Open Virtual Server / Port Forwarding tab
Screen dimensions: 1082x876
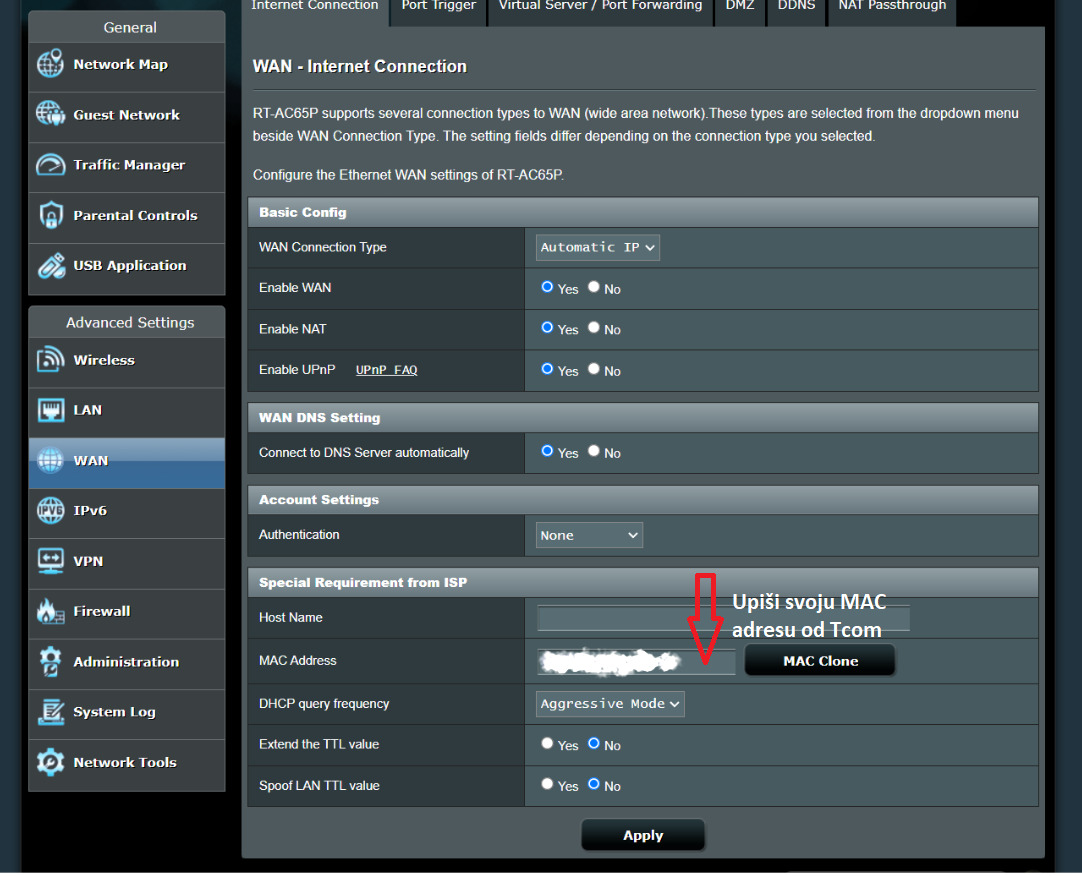pyautogui.click(x=600, y=6)
